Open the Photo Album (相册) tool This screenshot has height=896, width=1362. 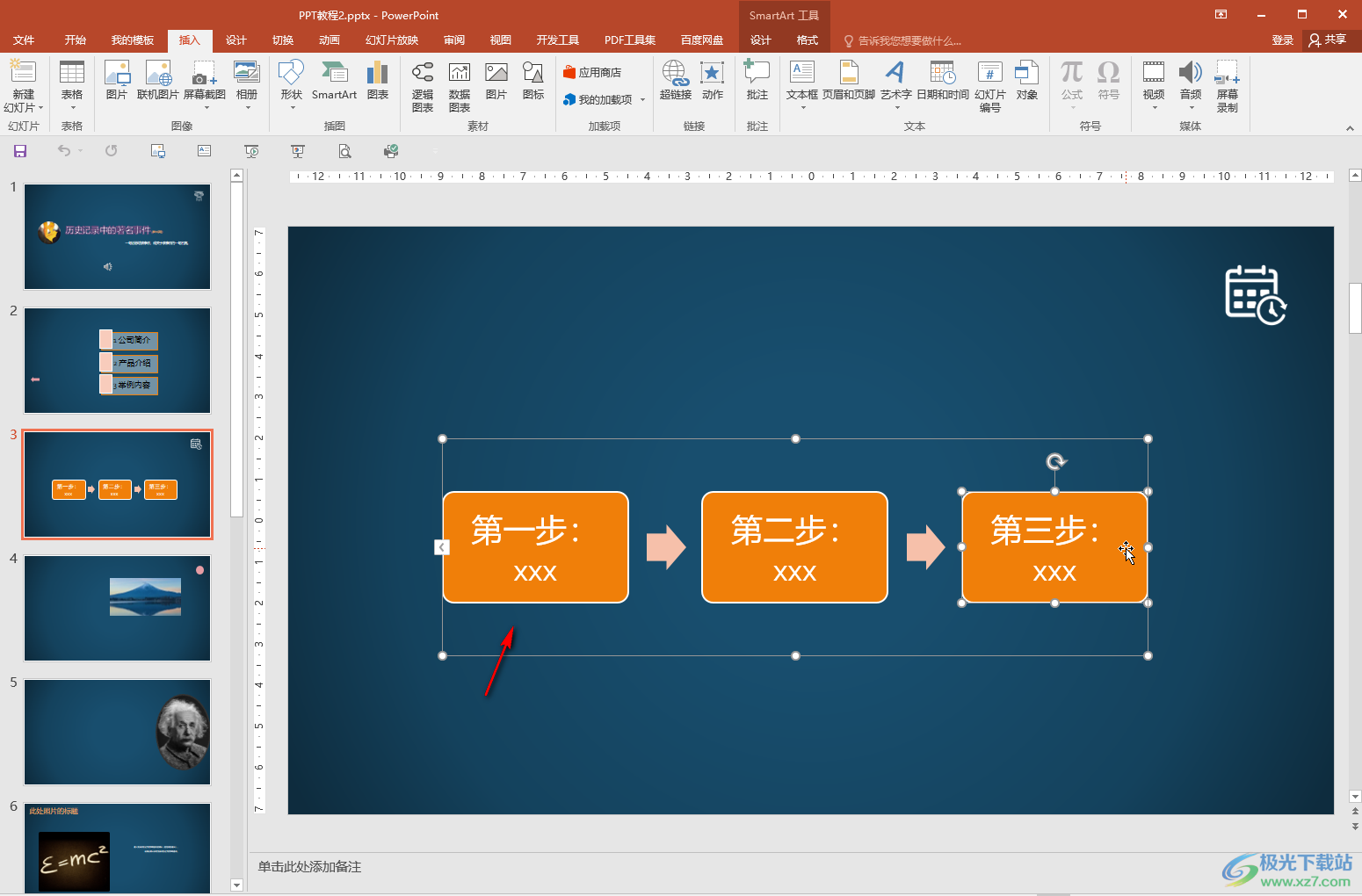tap(247, 84)
